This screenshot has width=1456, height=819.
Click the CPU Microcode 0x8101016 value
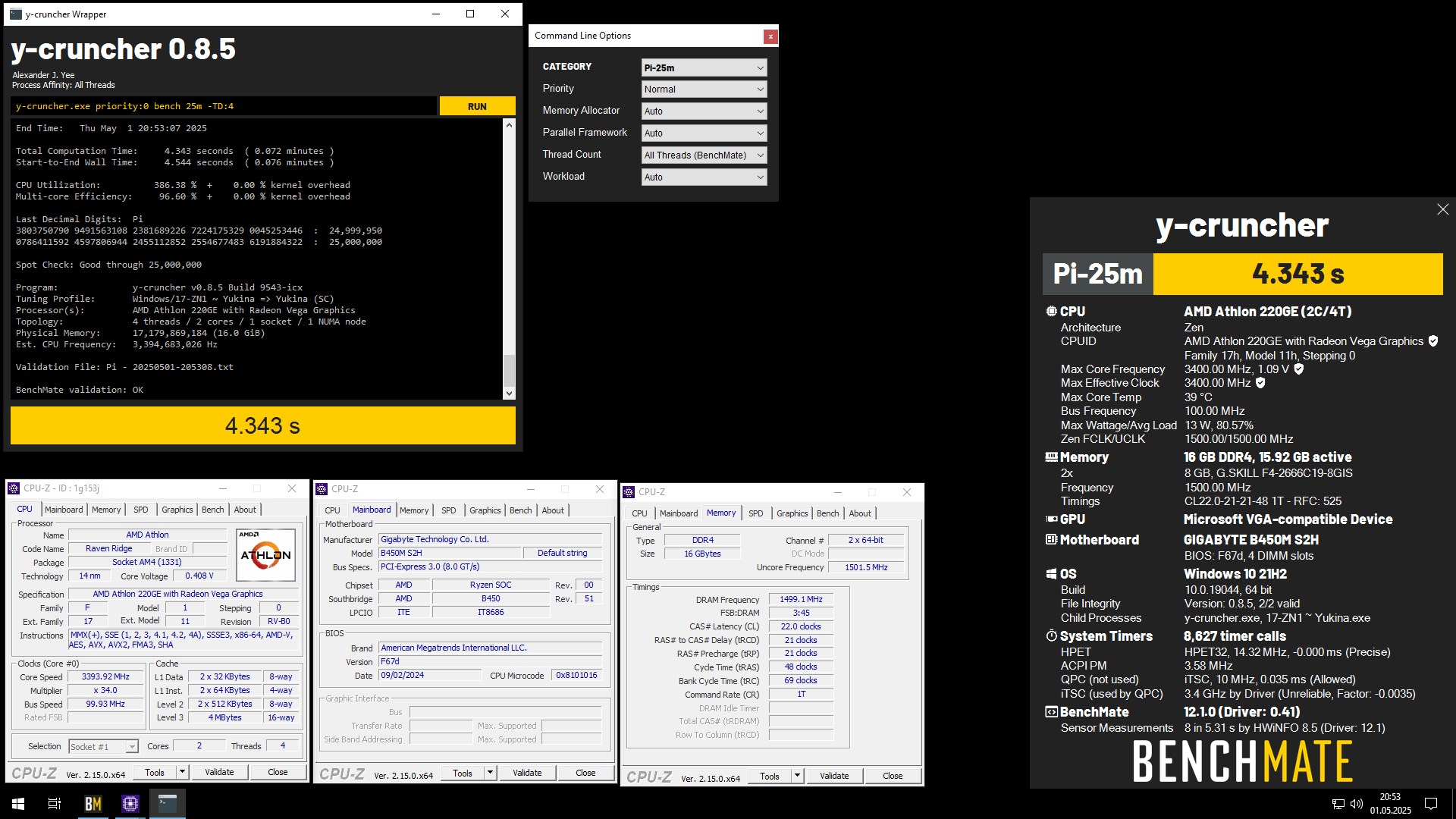click(x=576, y=675)
